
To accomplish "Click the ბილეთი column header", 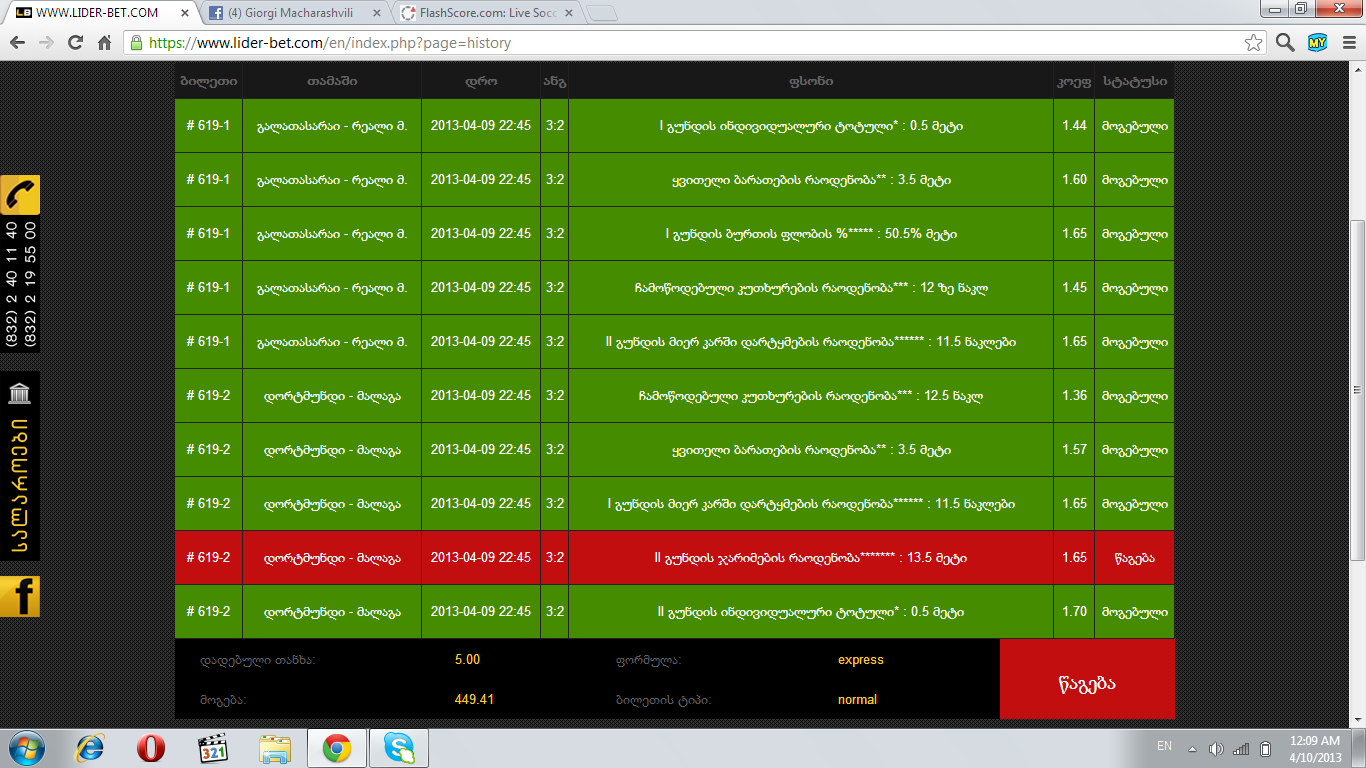I will coord(209,81).
